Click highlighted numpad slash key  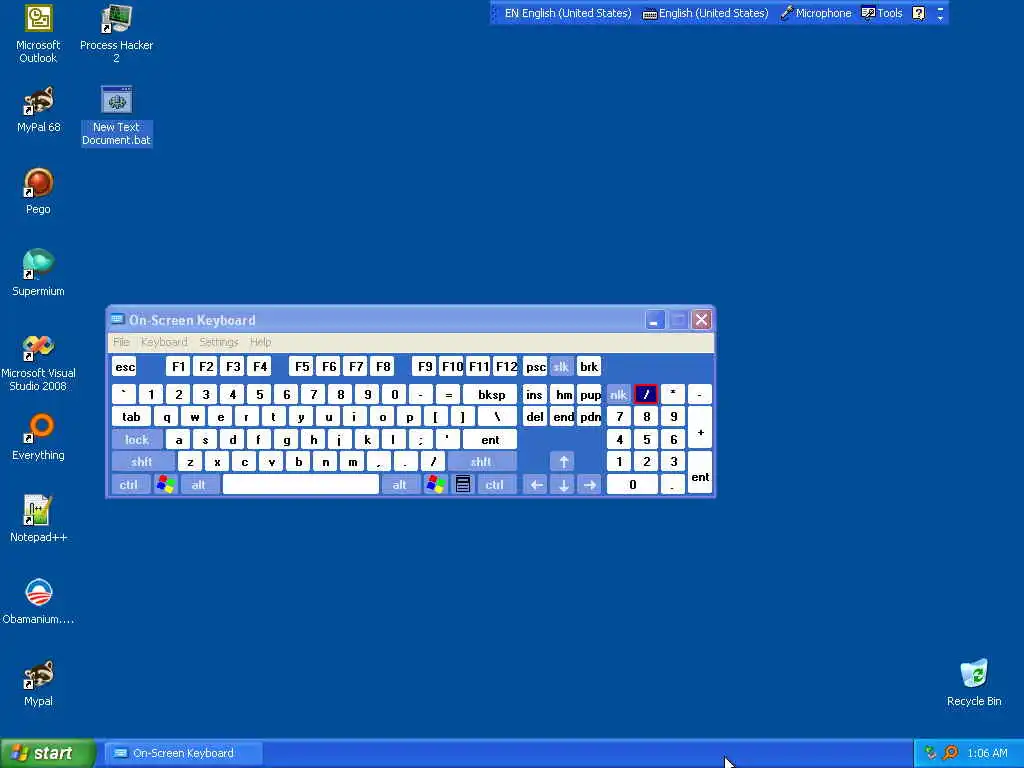(646, 394)
